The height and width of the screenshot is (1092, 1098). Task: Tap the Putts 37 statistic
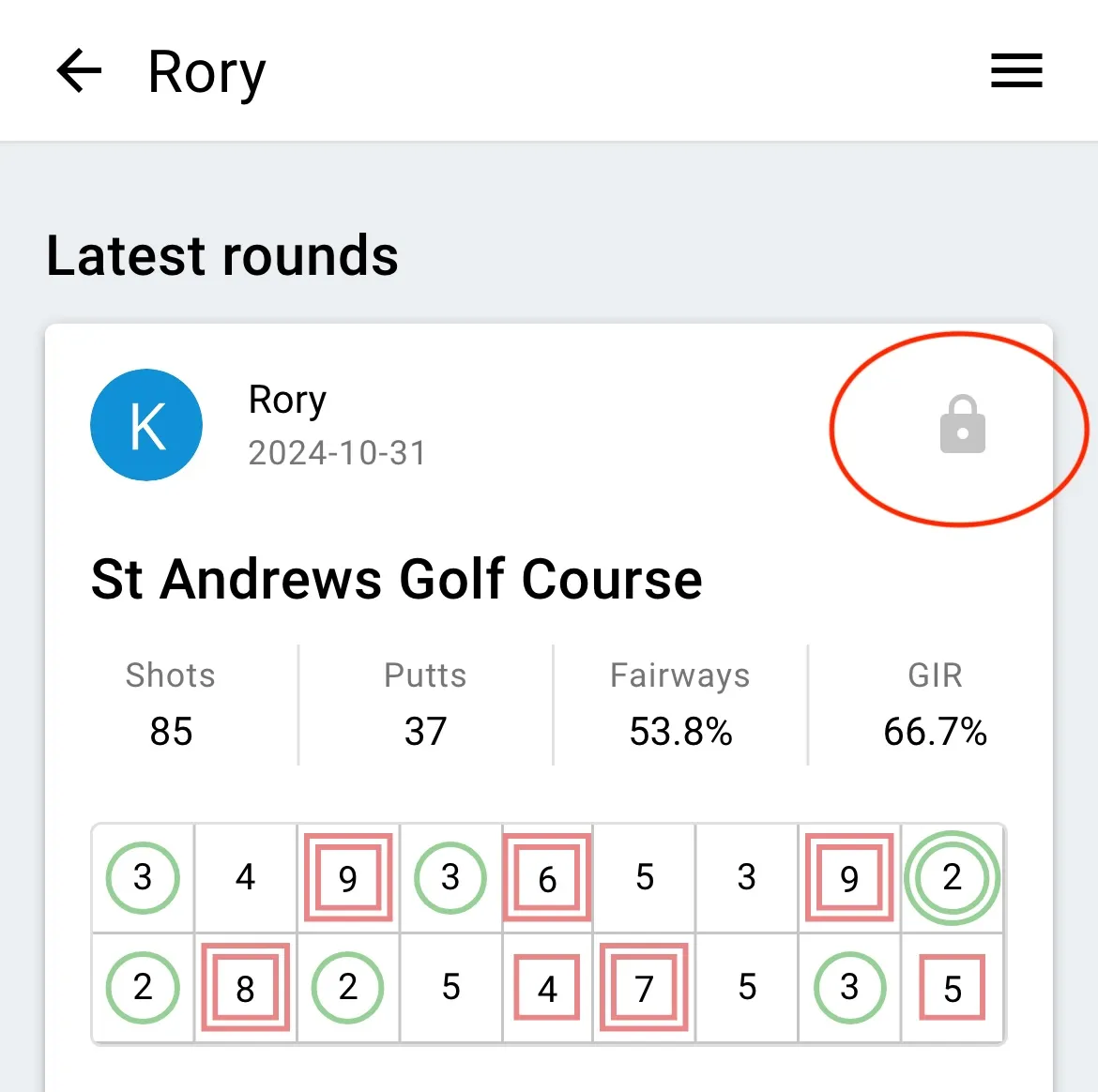(x=425, y=705)
